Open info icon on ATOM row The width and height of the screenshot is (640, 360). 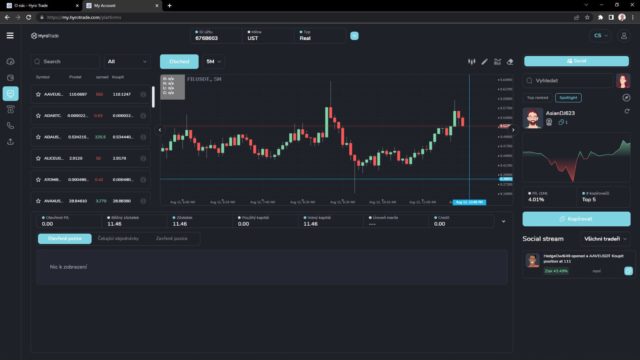(x=143, y=180)
